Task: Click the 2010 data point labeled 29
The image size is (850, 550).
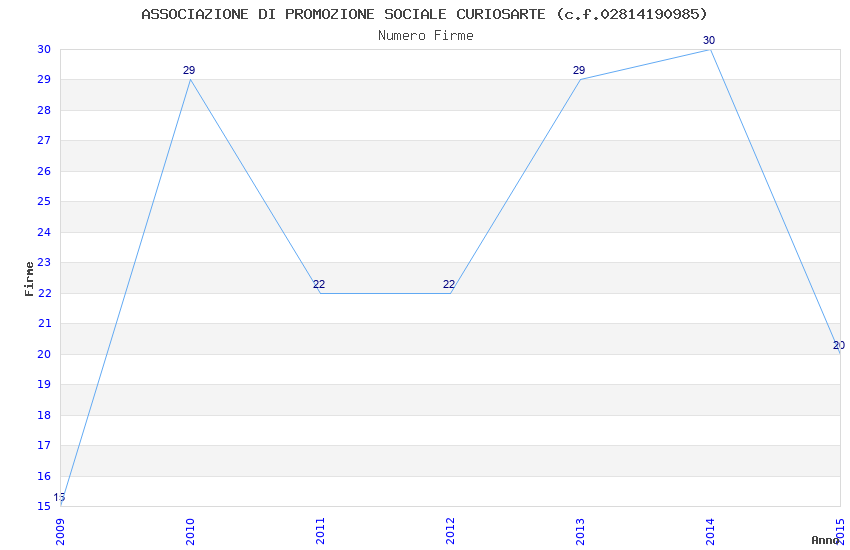Action: (x=190, y=80)
